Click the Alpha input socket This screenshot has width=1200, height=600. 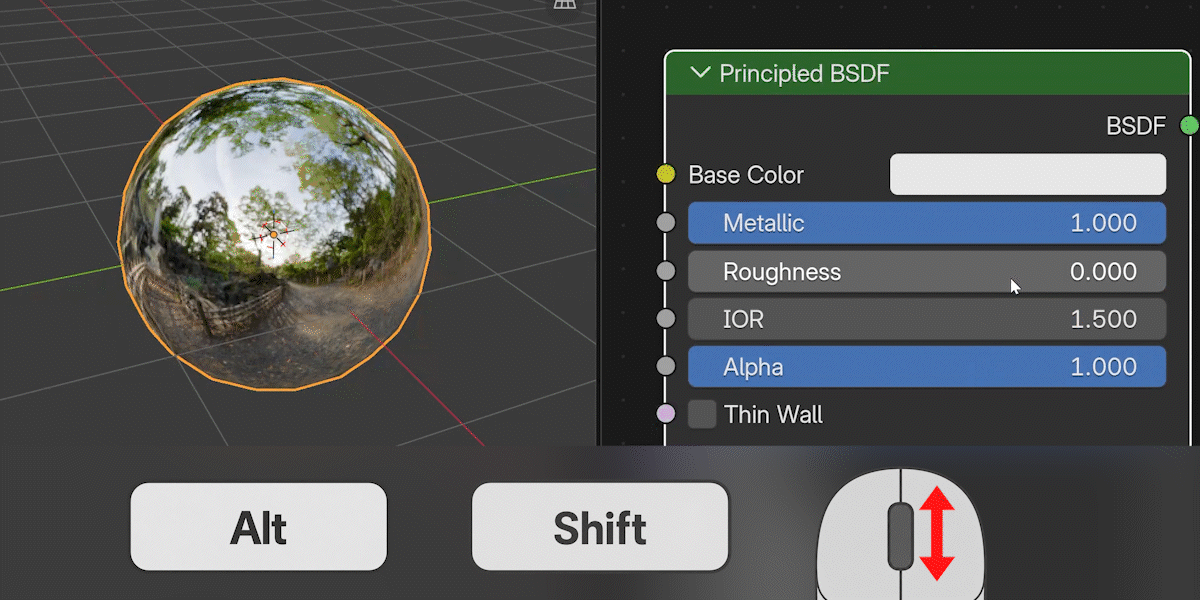[x=666, y=367]
